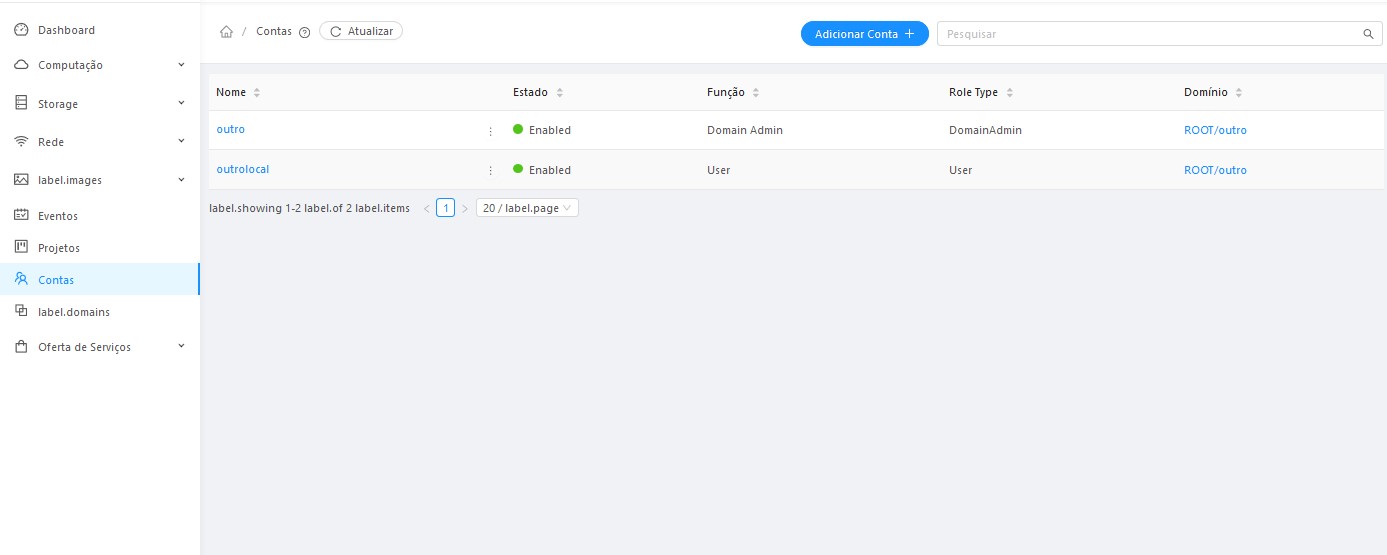Viewport: 1387px width, 555px height.
Task: Click the search magnifier icon
Action: (x=1368, y=34)
